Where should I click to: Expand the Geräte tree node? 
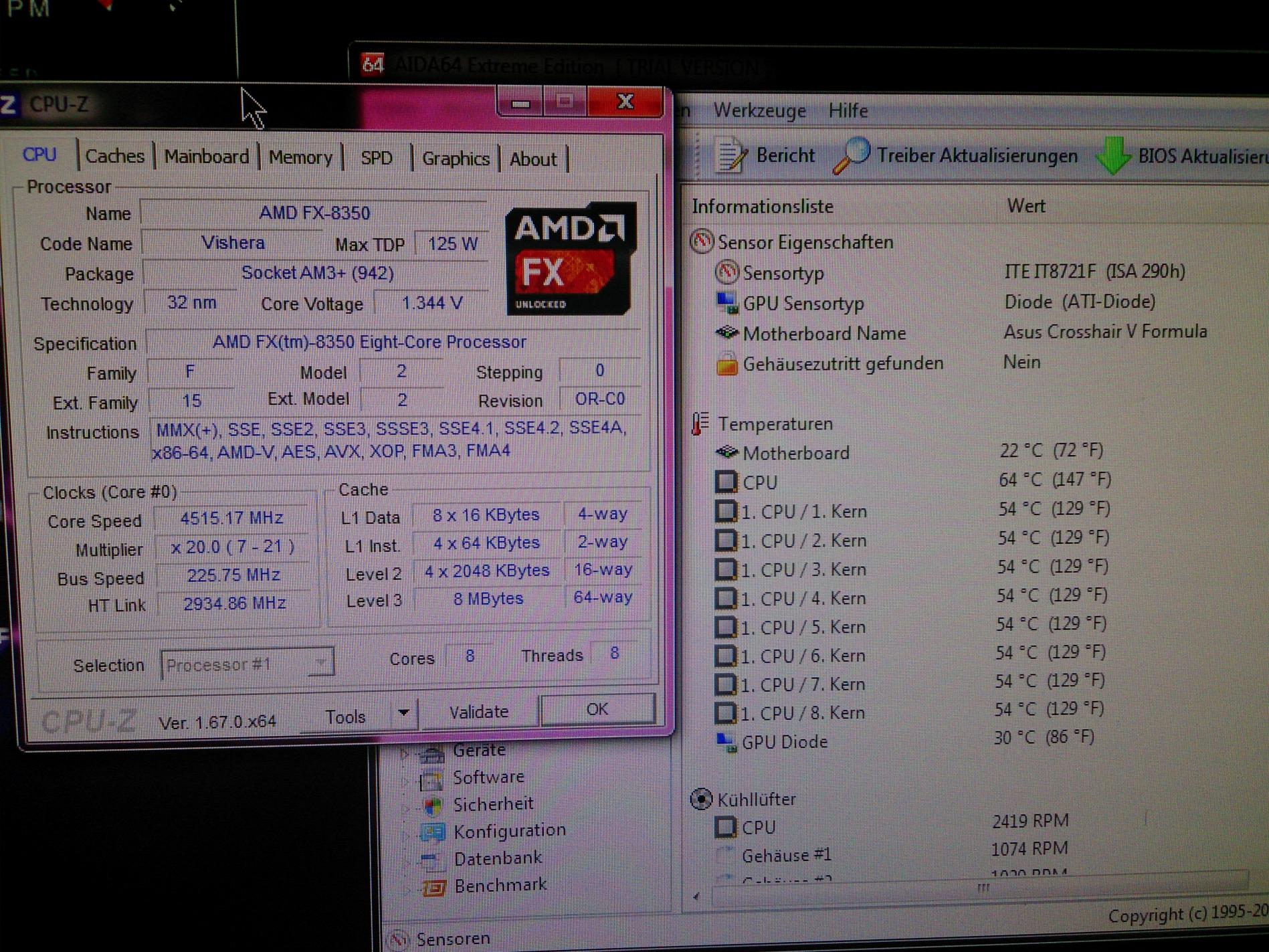[405, 754]
